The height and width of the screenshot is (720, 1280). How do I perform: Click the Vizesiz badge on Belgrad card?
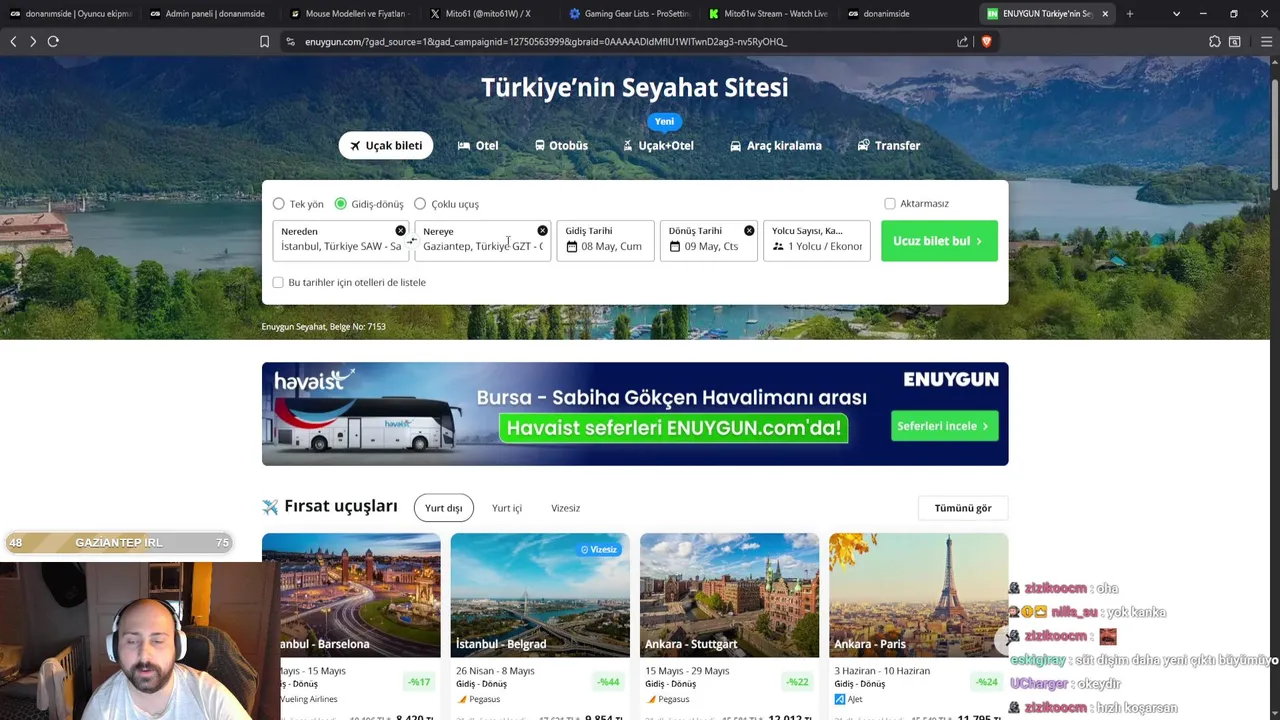(x=599, y=549)
